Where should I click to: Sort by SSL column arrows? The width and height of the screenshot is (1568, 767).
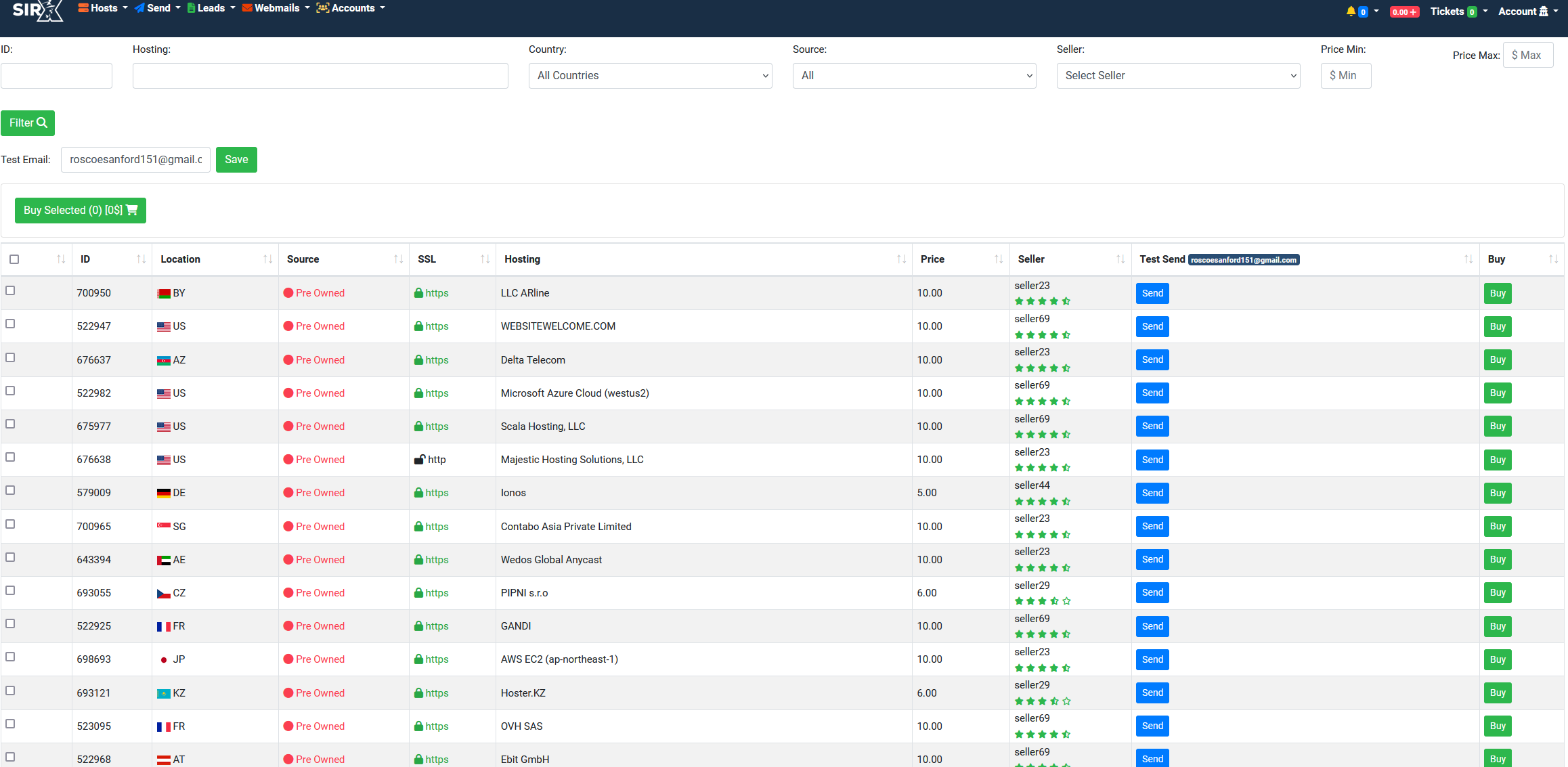click(485, 259)
